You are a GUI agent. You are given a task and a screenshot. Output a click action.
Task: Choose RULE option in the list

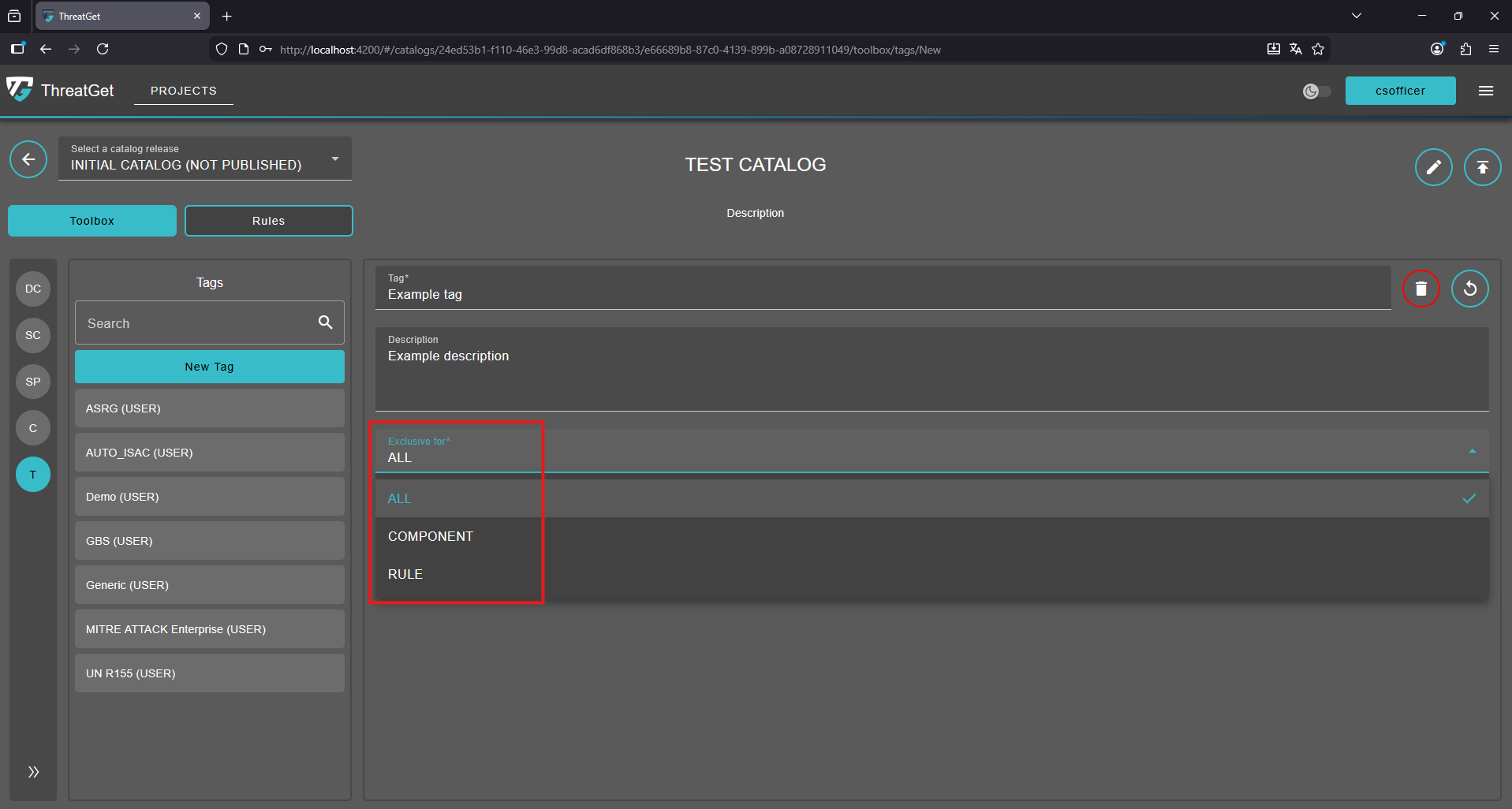coord(405,574)
